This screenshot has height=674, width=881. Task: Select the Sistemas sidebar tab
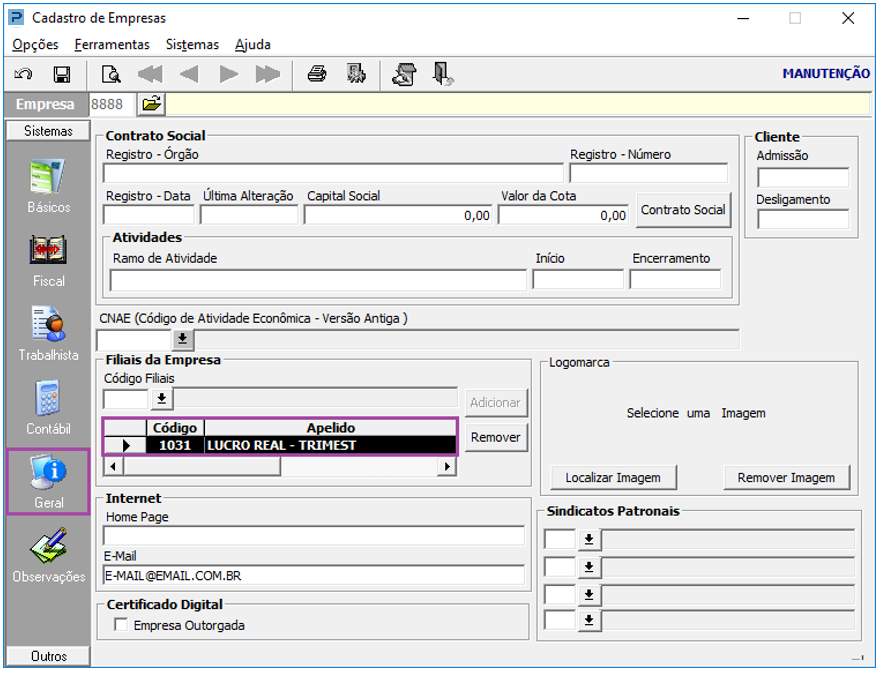(48, 131)
